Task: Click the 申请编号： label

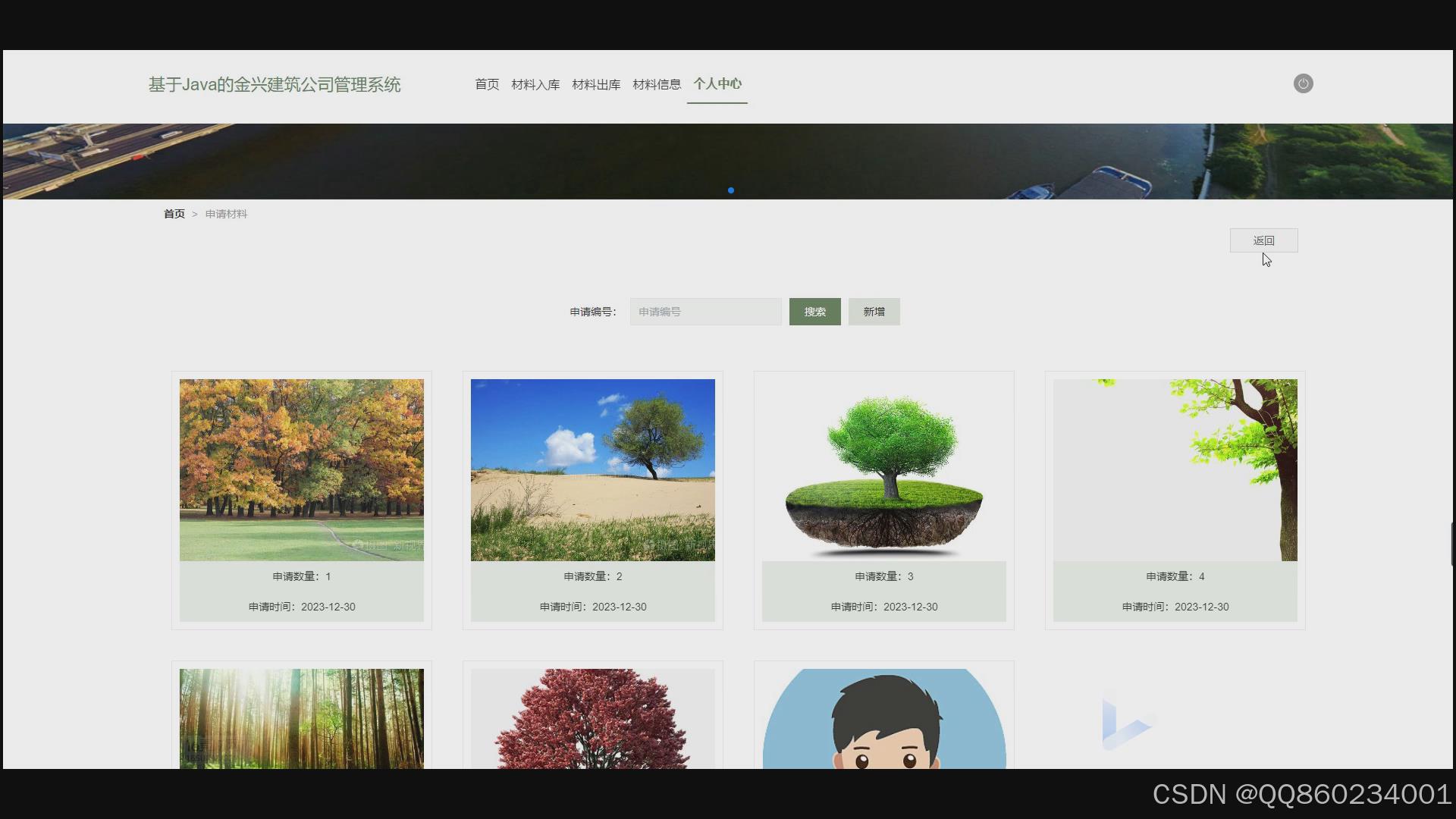Action: pos(593,312)
